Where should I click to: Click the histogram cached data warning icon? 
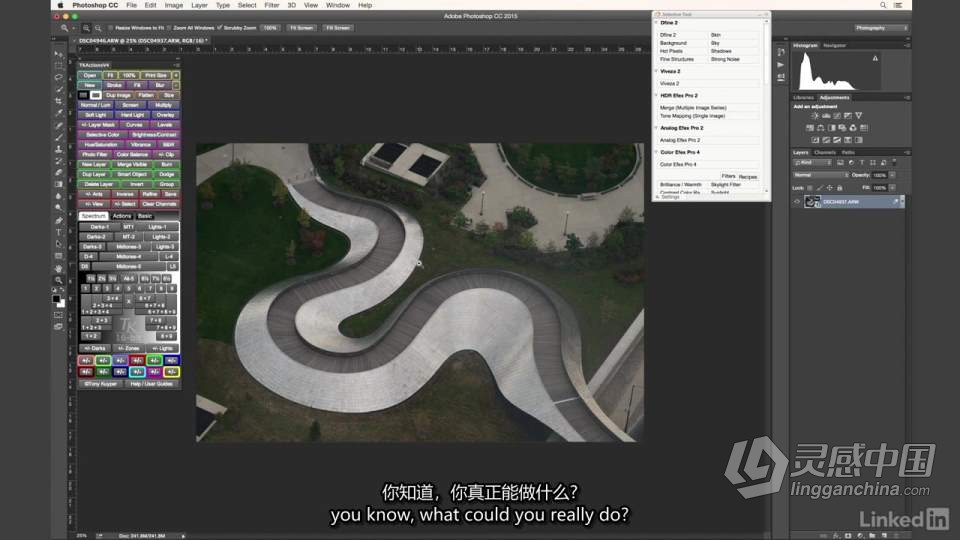click(875, 58)
